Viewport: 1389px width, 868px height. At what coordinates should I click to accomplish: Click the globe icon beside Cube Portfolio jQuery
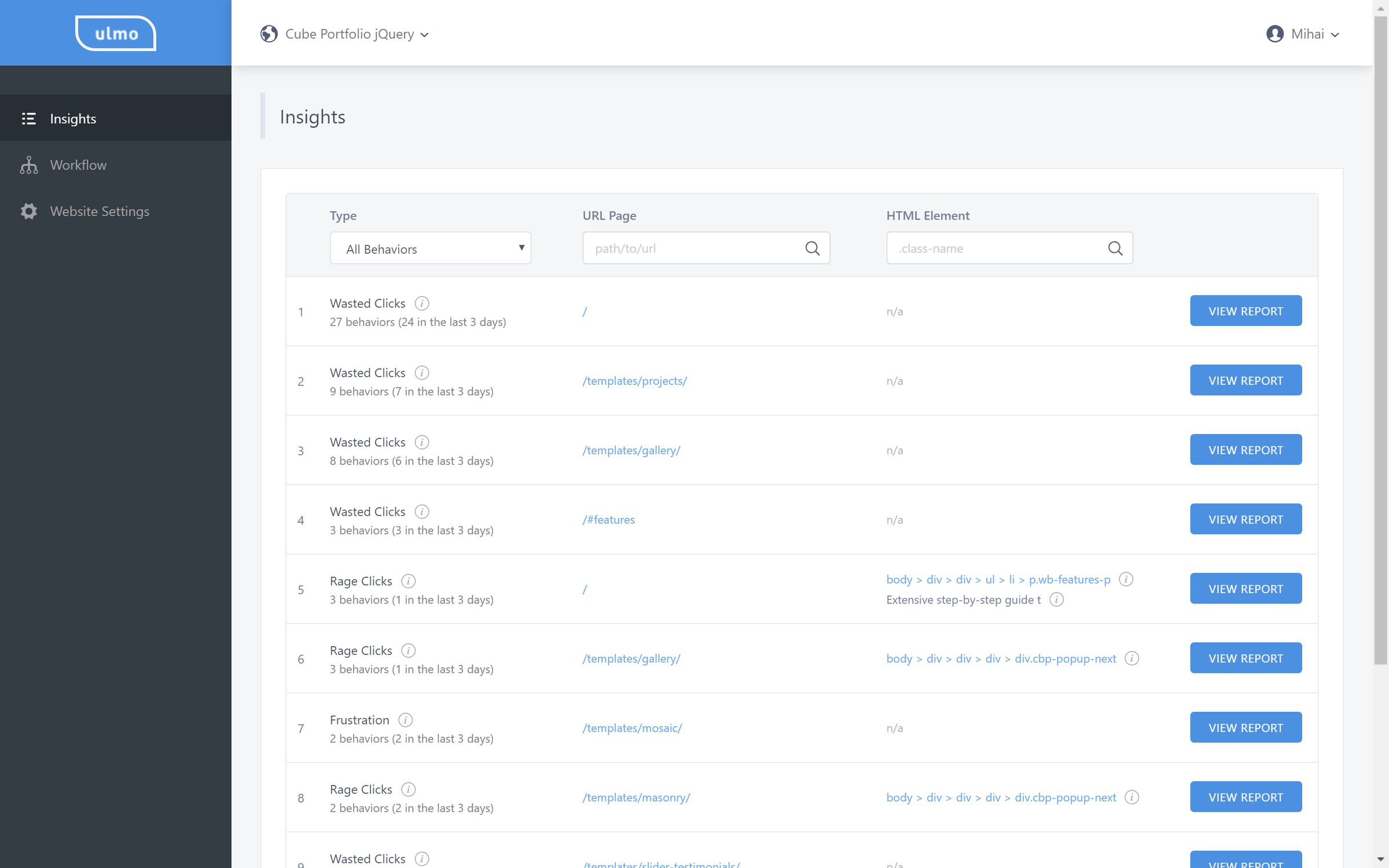269,34
